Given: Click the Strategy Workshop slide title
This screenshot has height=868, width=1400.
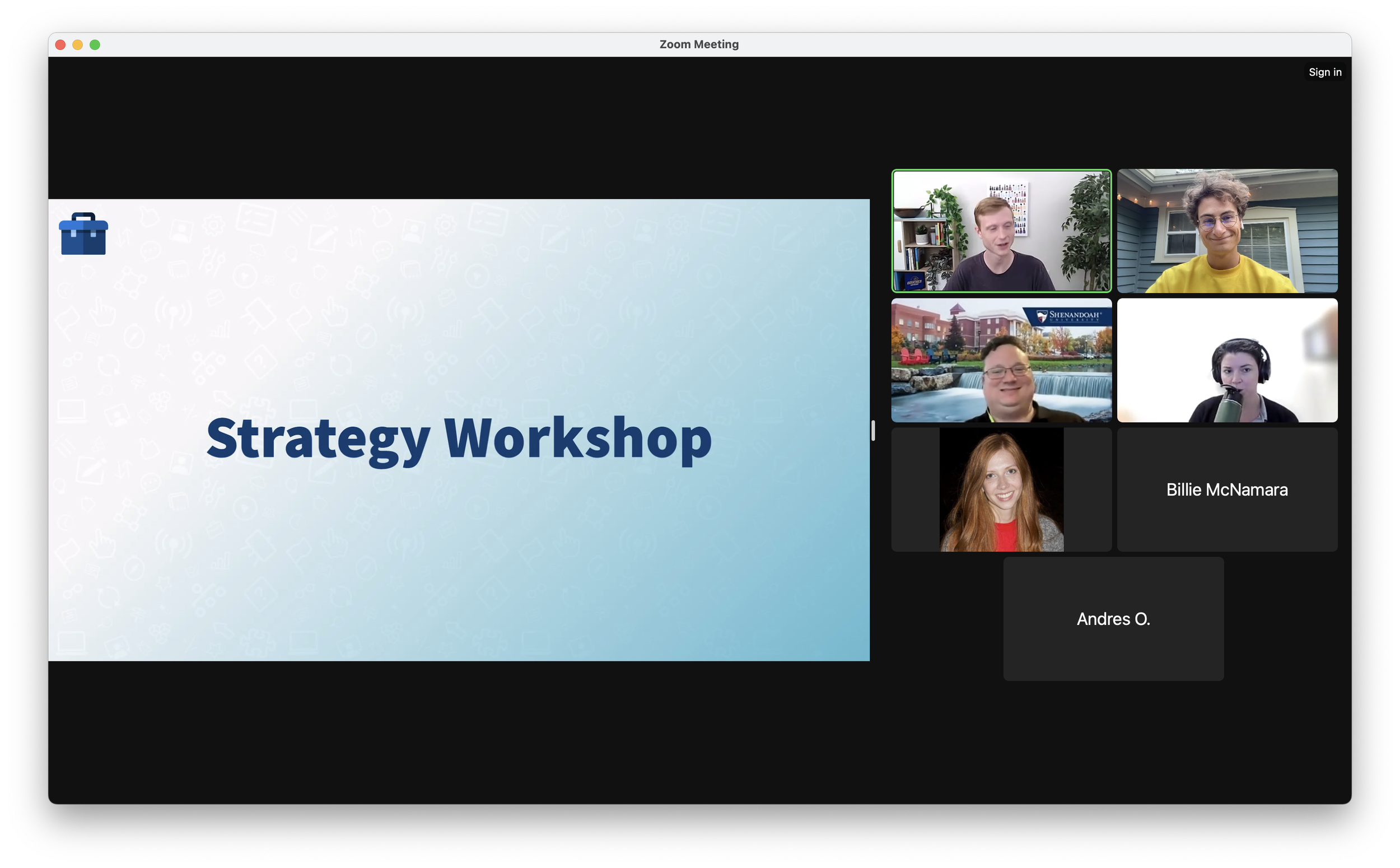Looking at the screenshot, I should 459,439.
